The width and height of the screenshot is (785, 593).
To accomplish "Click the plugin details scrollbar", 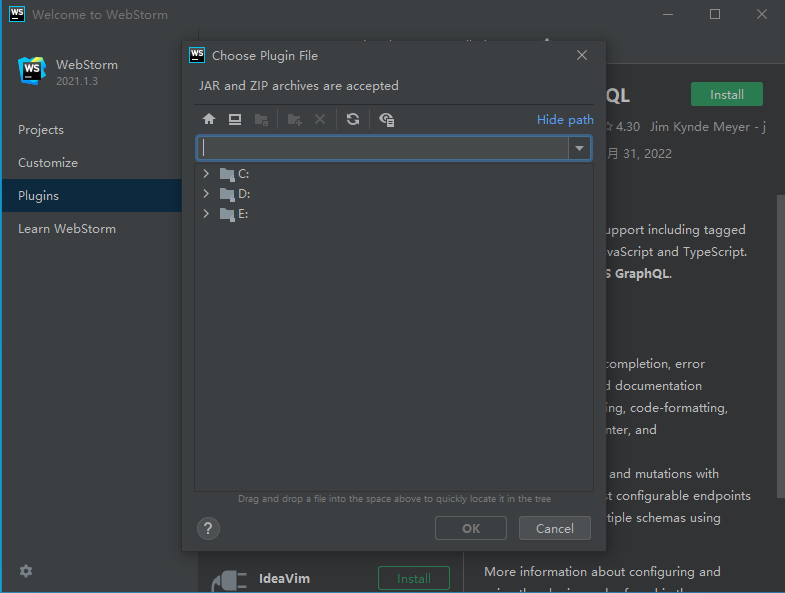I will 780,346.
